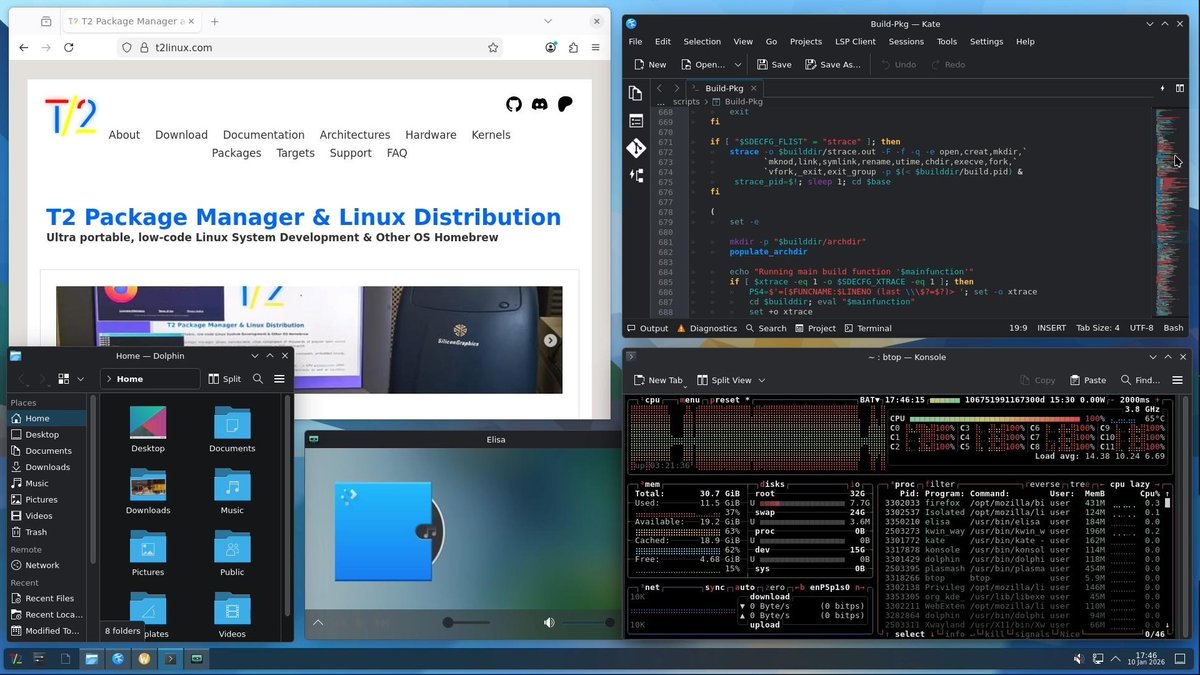Mute volume speaker icon in Elisa

(549, 622)
